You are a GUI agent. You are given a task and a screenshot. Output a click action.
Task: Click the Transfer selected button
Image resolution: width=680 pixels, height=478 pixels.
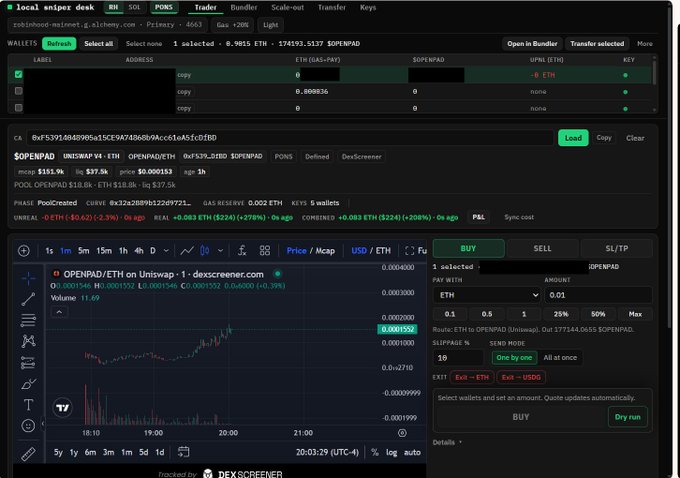597,44
